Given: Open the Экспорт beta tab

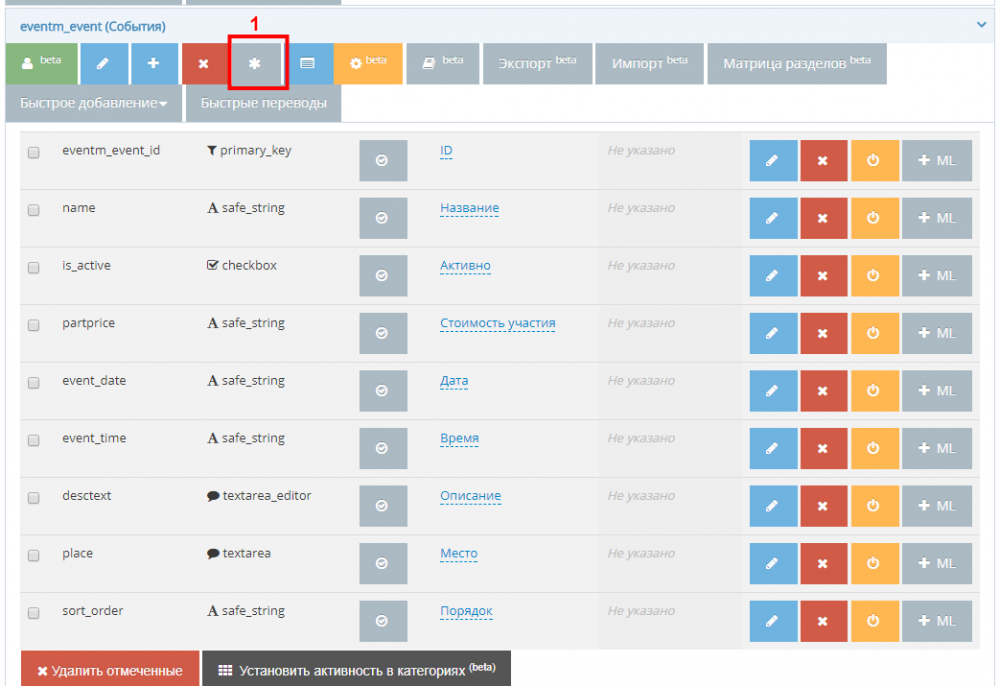Looking at the screenshot, I should click(537, 63).
